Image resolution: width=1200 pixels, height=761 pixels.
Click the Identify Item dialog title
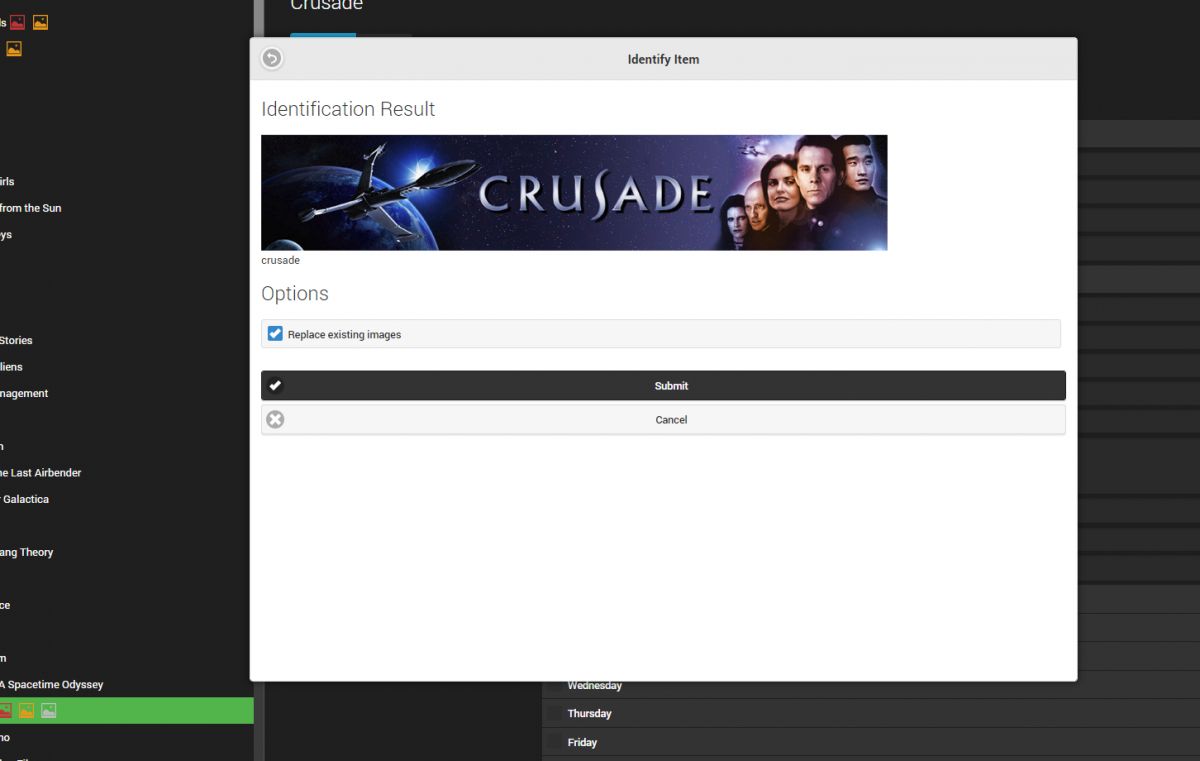[x=663, y=59]
